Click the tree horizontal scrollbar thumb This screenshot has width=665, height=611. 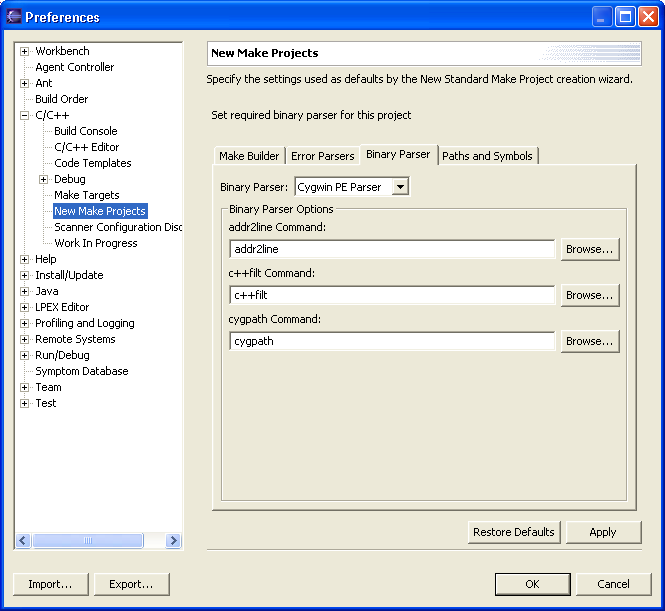[x=88, y=541]
